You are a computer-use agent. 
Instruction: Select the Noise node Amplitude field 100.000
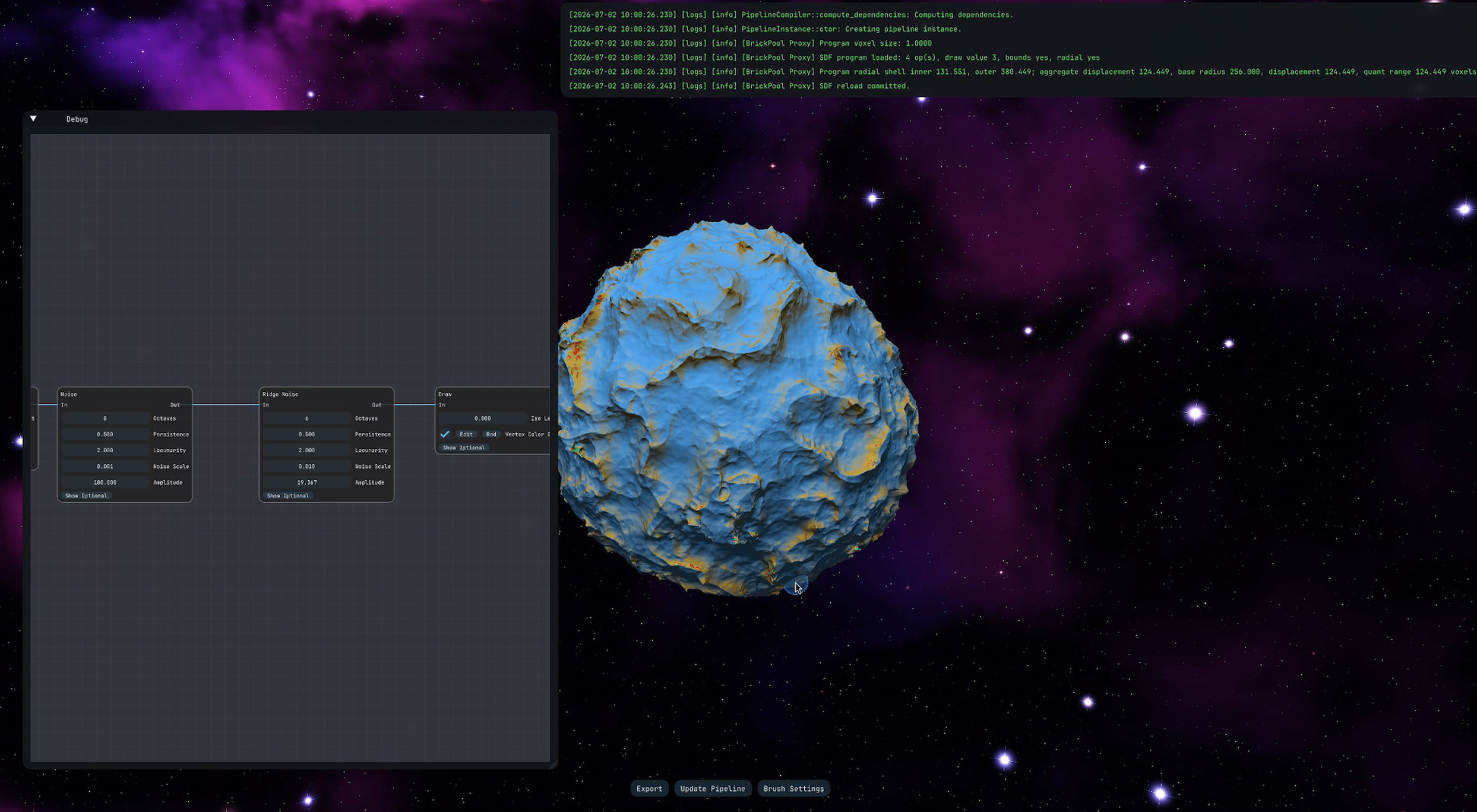pos(105,483)
